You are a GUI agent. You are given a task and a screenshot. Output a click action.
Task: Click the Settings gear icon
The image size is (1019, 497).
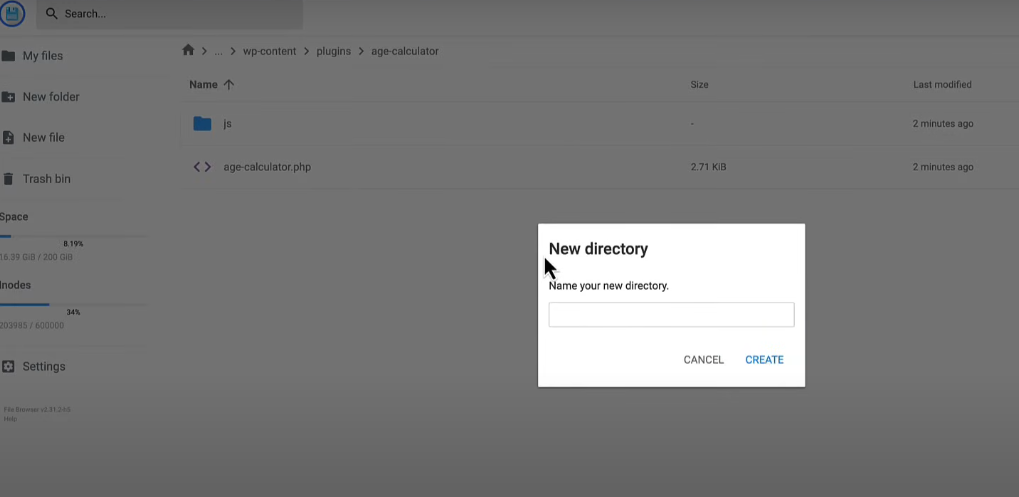tap(8, 367)
